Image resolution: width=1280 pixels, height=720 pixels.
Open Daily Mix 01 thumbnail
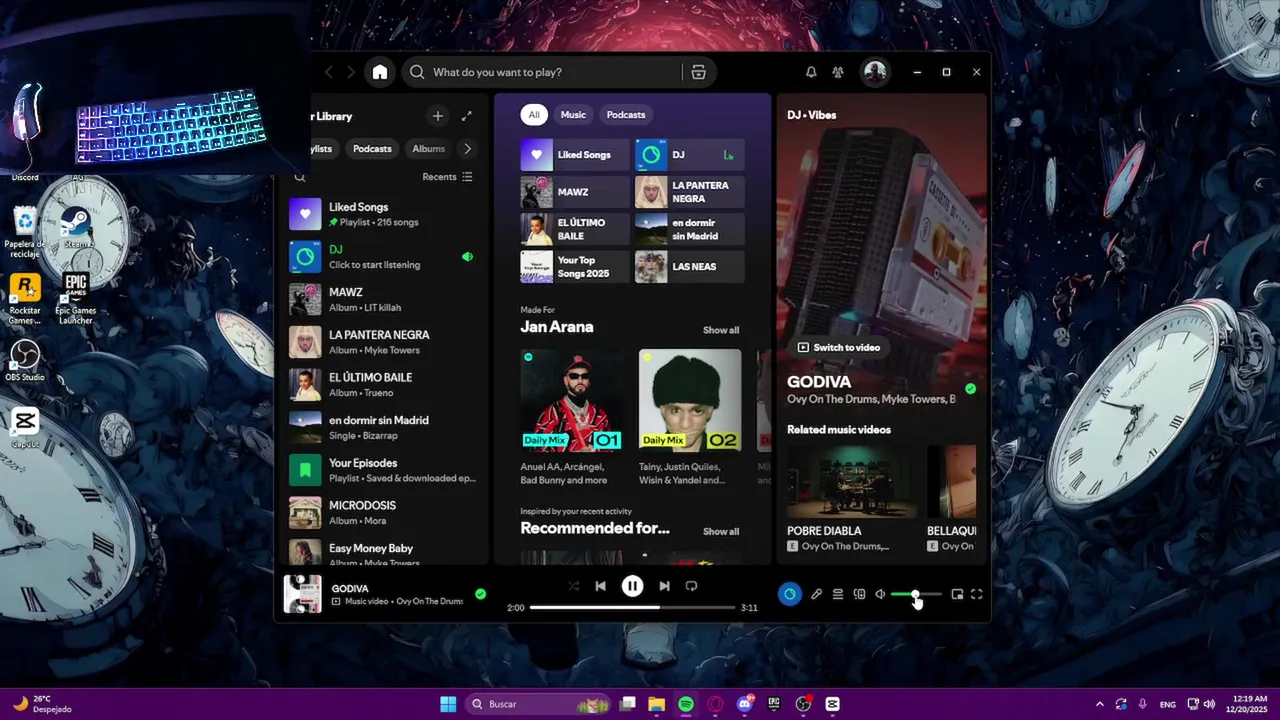tap(572, 400)
